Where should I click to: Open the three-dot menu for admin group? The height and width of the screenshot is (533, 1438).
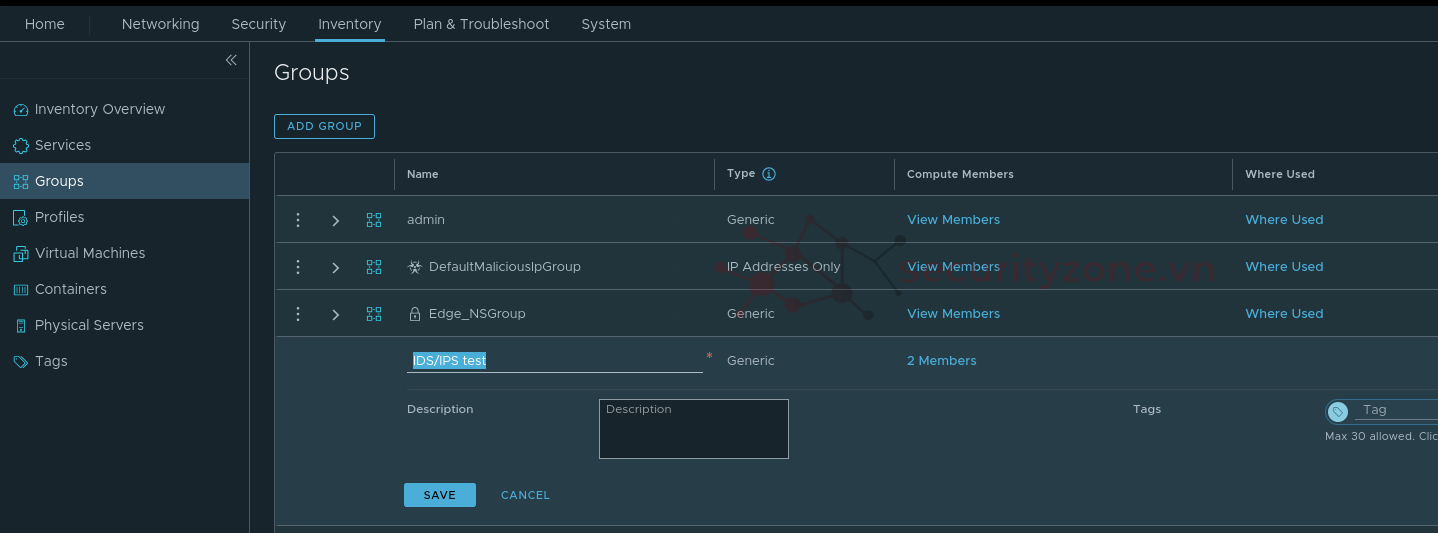[298, 220]
